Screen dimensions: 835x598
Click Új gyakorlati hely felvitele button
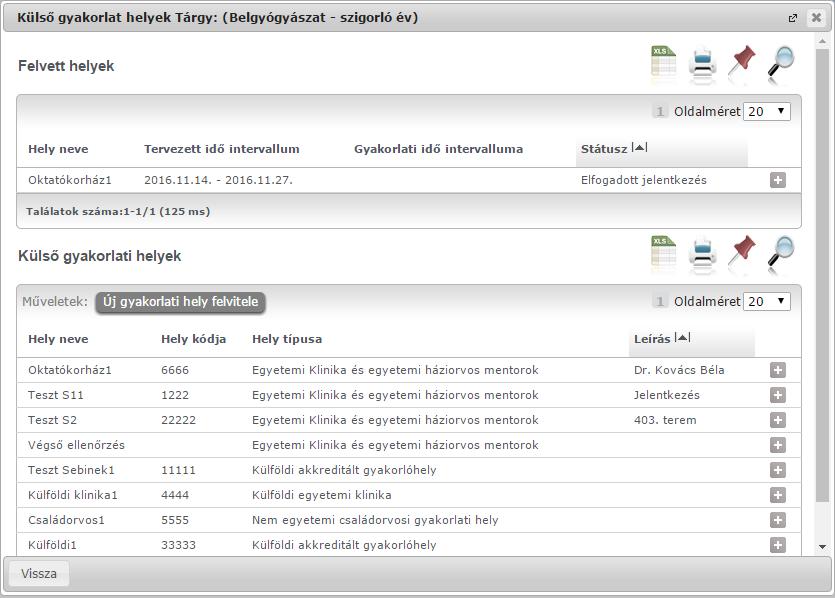[181, 302]
